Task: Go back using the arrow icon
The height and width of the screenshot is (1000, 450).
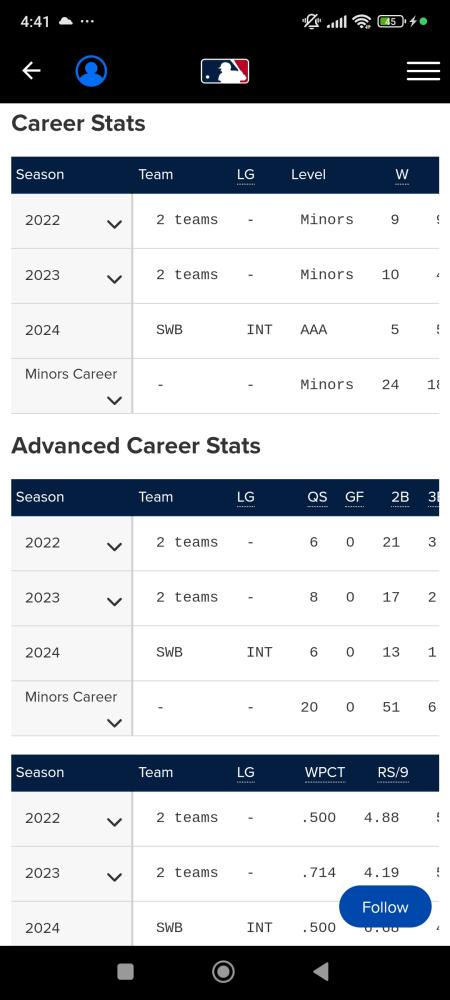Action: click(31, 71)
